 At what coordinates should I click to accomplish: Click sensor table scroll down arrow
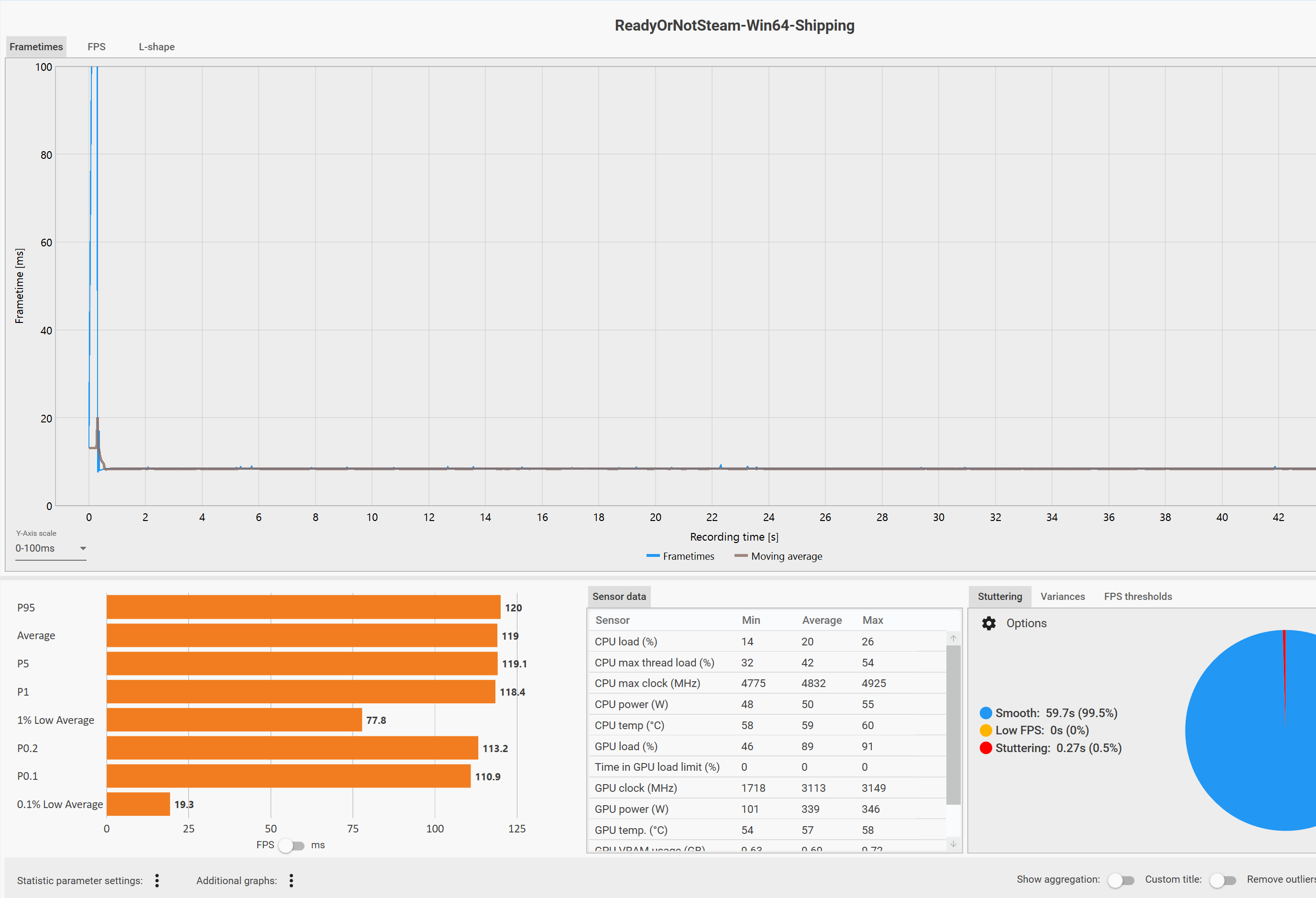tap(954, 844)
